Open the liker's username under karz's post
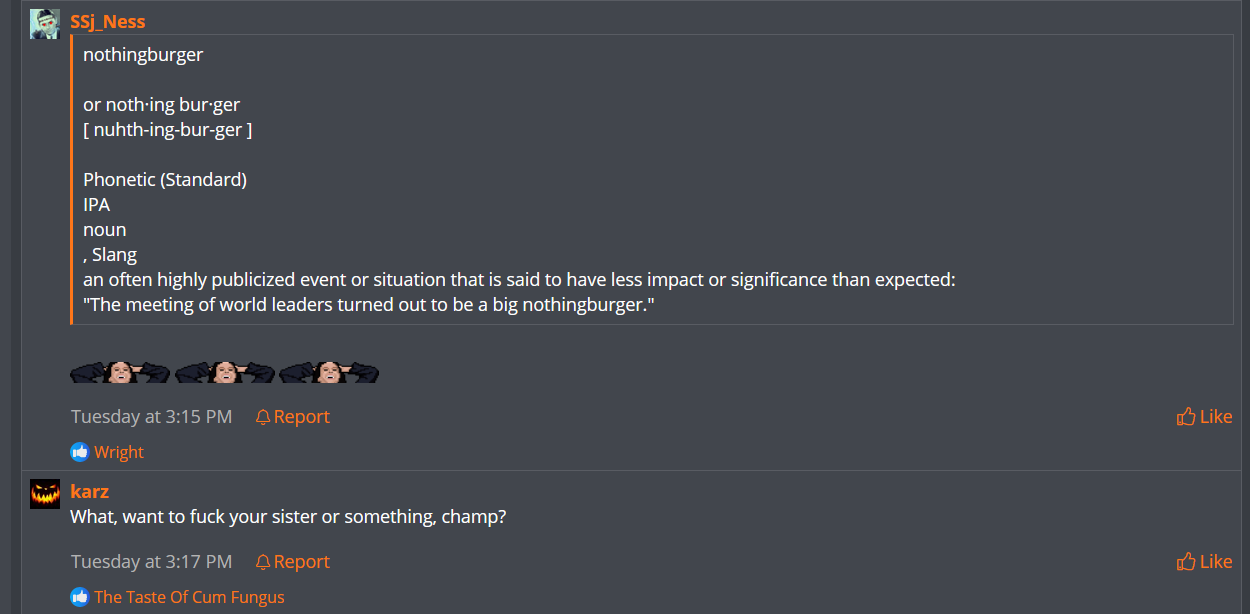This screenshot has width=1250, height=614. [x=189, y=597]
